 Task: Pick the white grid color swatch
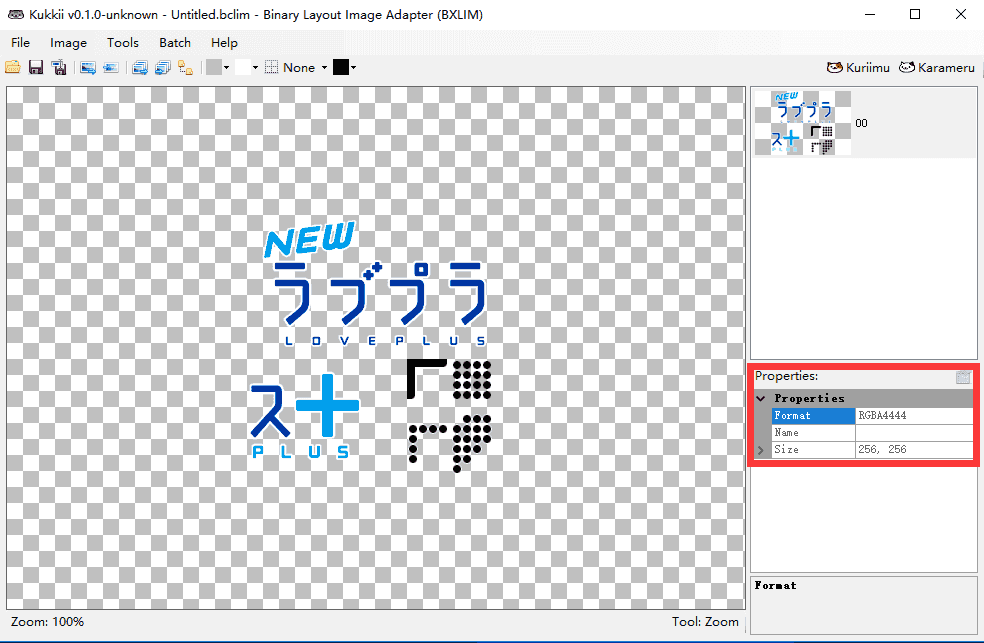click(x=243, y=67)
